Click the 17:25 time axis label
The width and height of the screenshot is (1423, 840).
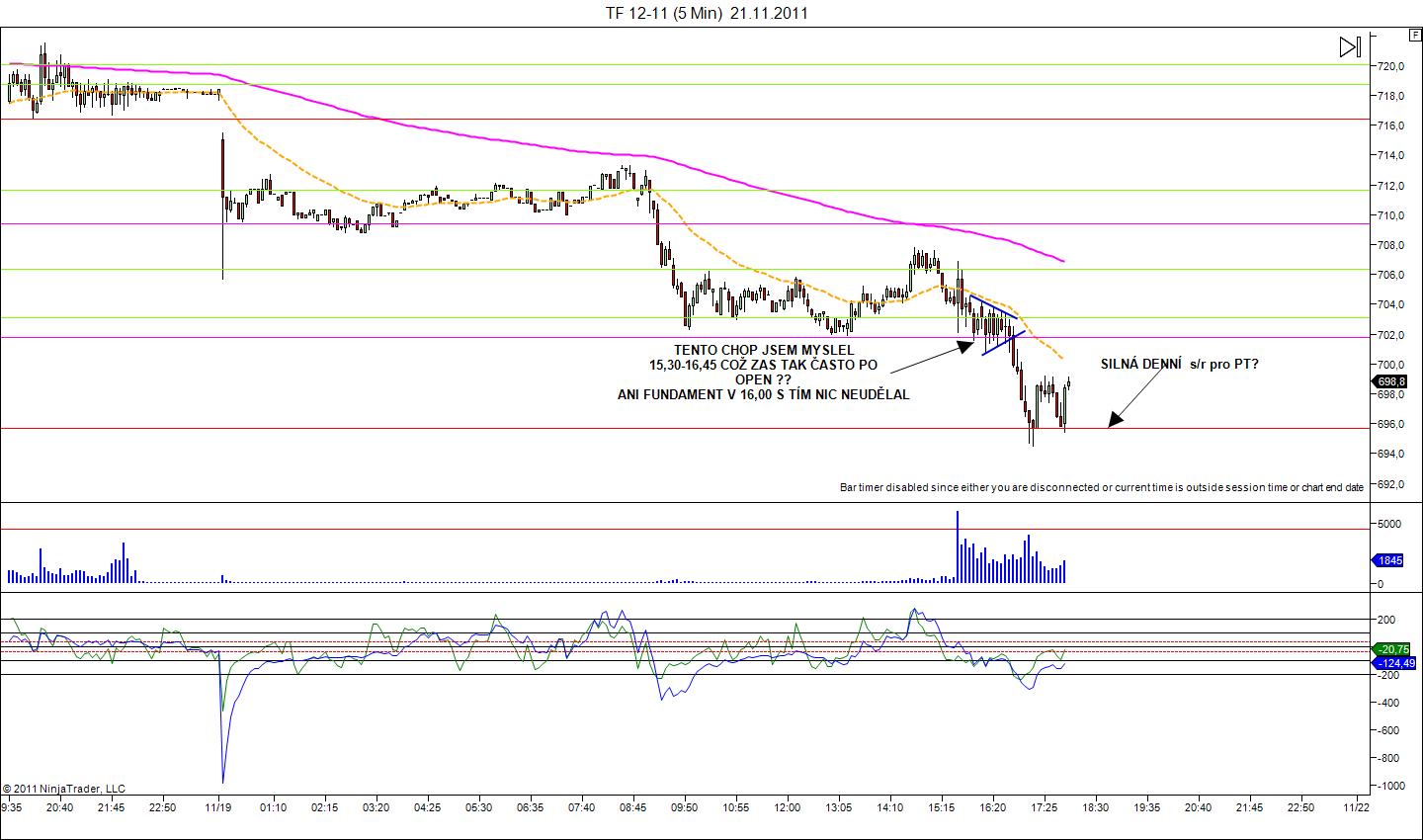click(x=1045, y=807)
